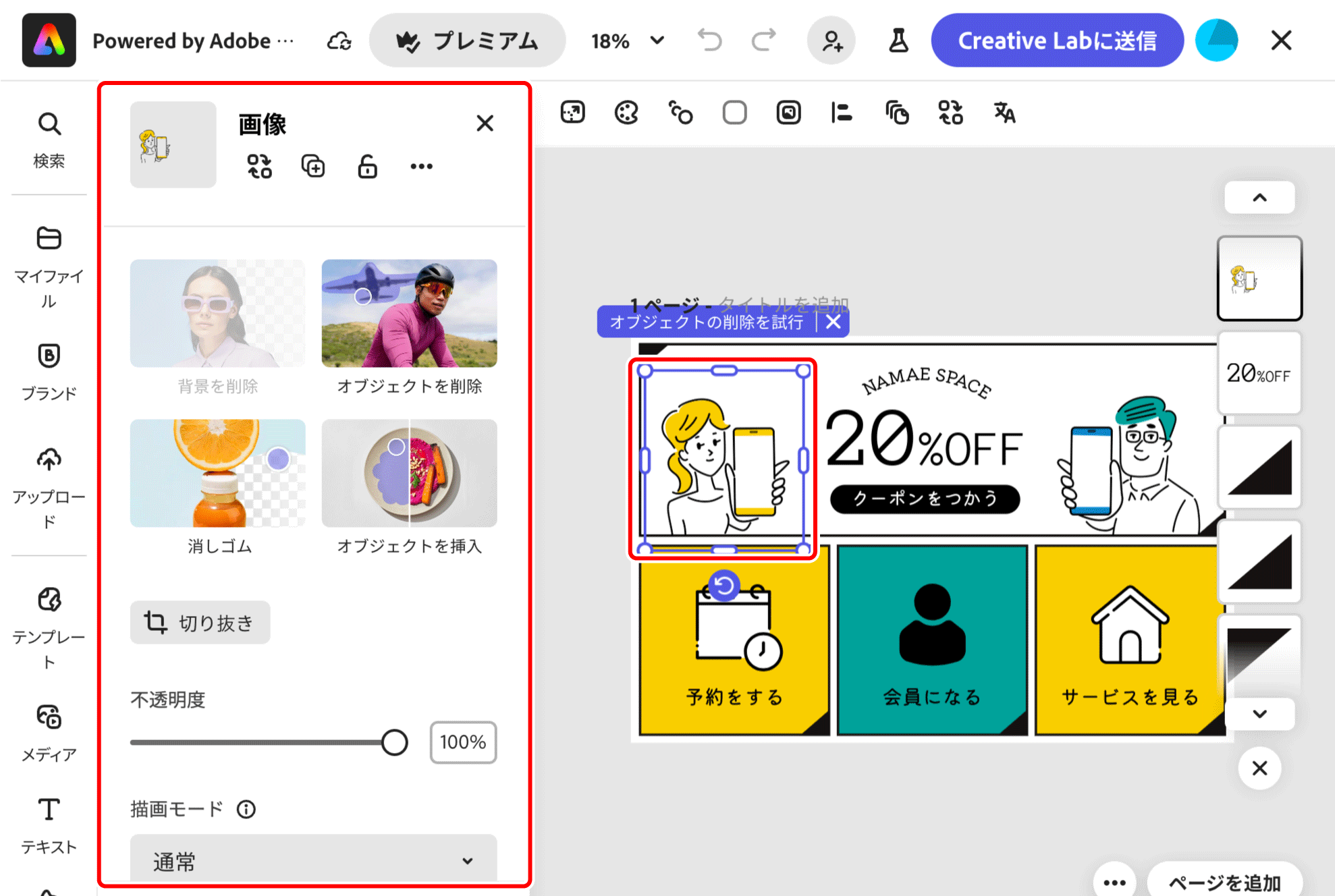Open the 描画モード blend mode dropdown
1335x896 pixels.
(x=313, y=860)
